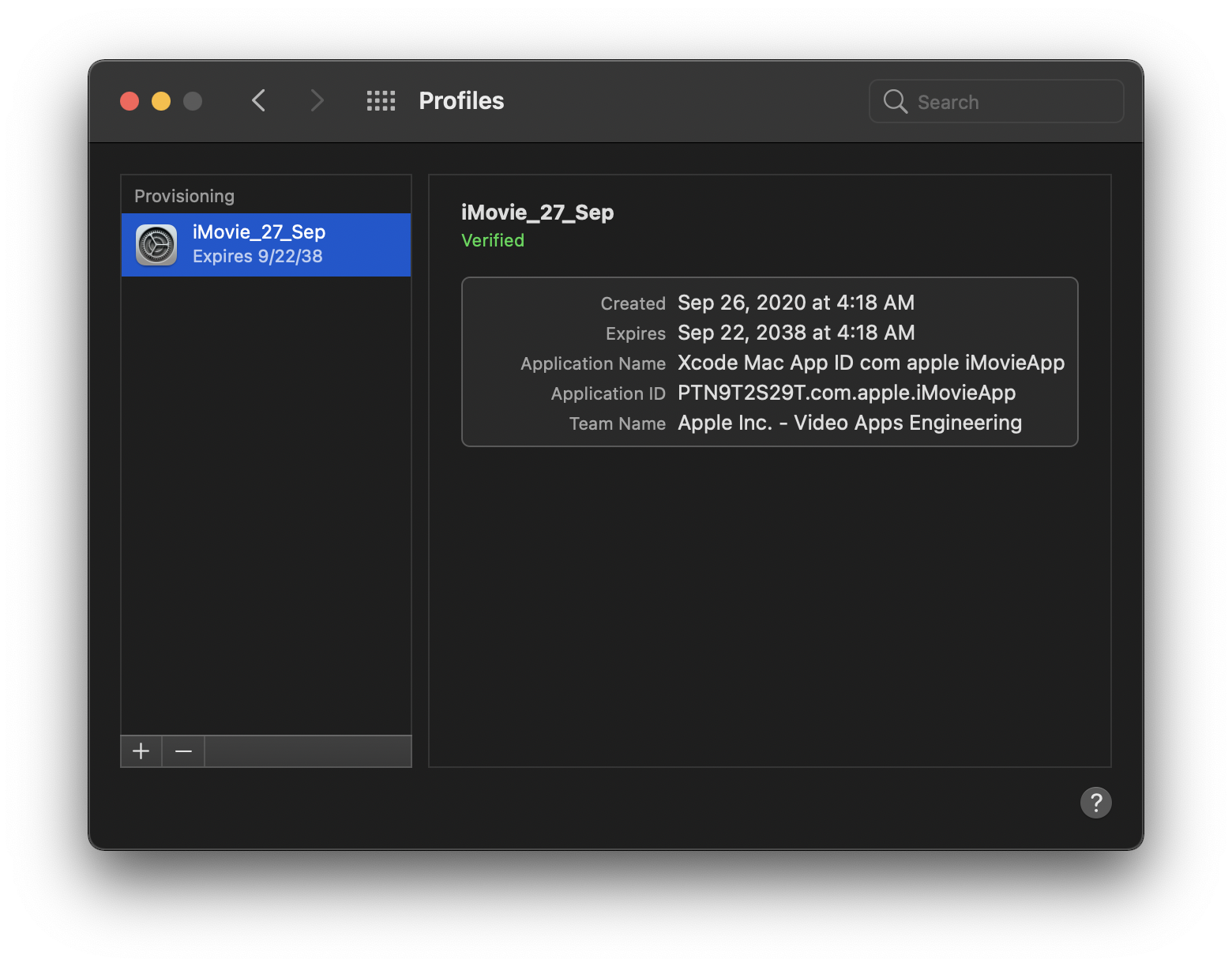Click the Expires value Sep 22, 2038
This screenshot has height=967, width=1232.
tap(796, 333)
